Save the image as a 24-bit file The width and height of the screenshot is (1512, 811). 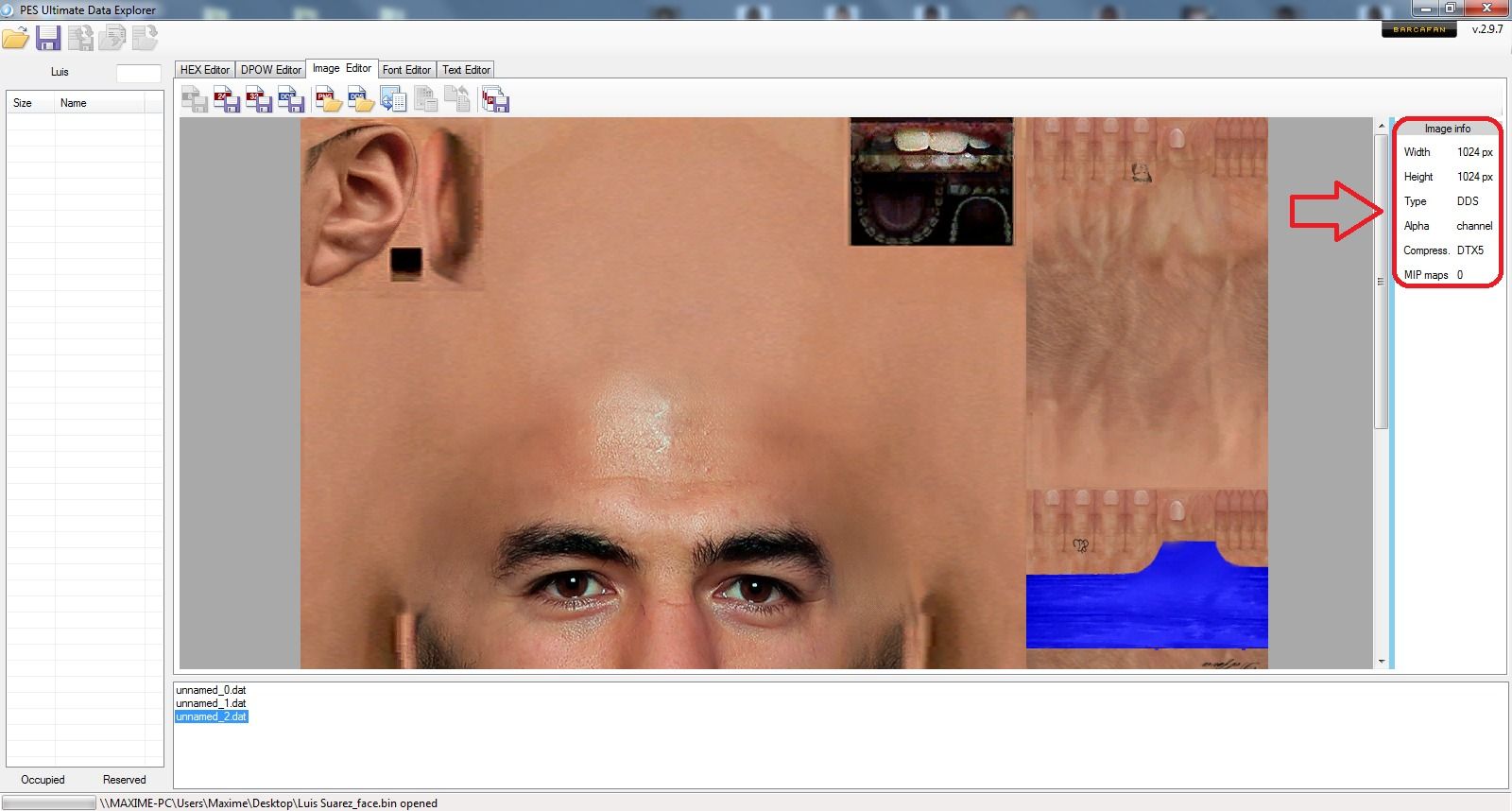[227, 99]
